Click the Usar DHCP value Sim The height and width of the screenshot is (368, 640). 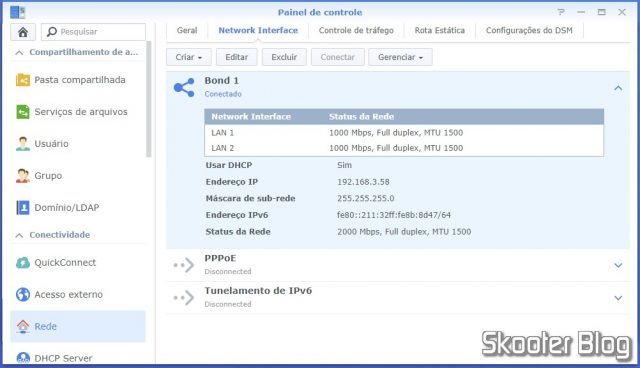[344, 165]
